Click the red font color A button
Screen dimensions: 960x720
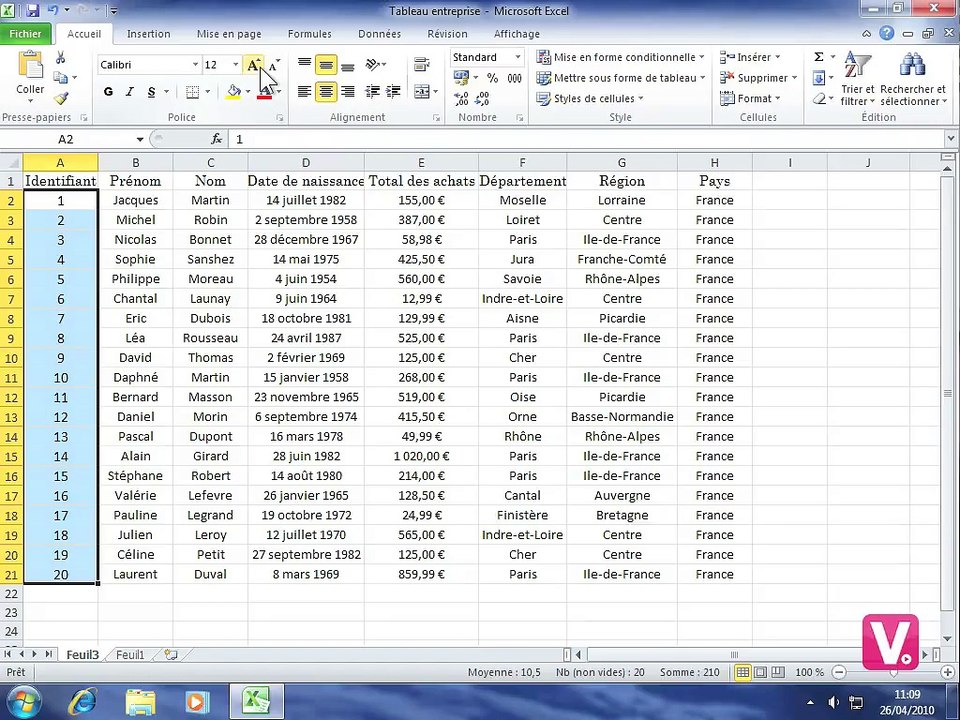tap(264, 92)
